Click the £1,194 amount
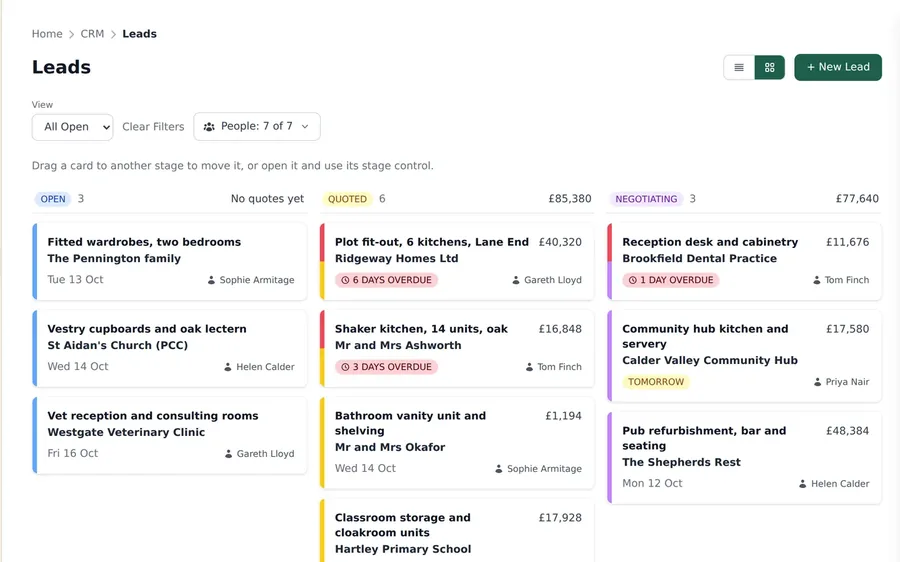 point(563,416)
